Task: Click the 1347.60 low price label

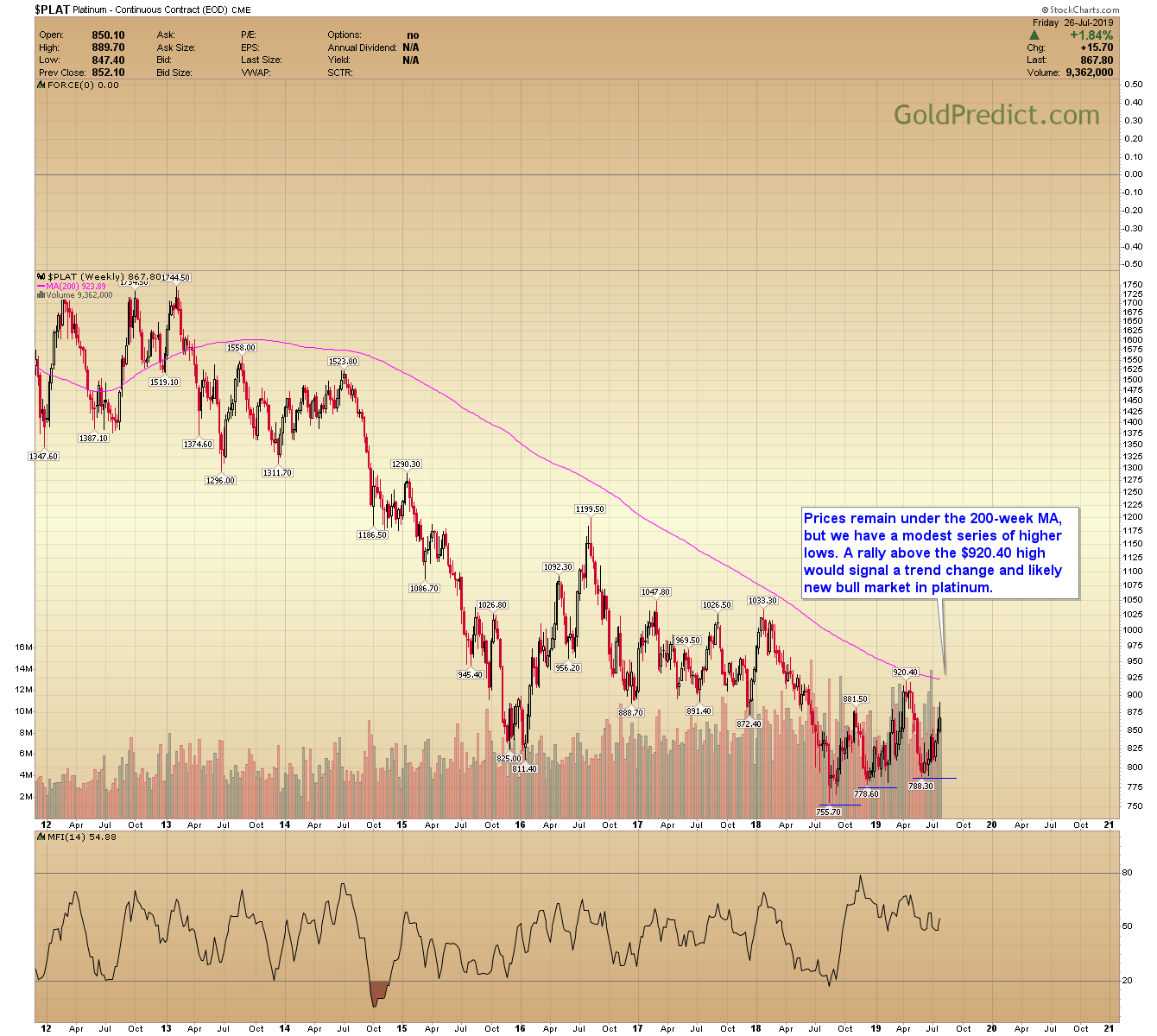Action: [x=43, y=456]
